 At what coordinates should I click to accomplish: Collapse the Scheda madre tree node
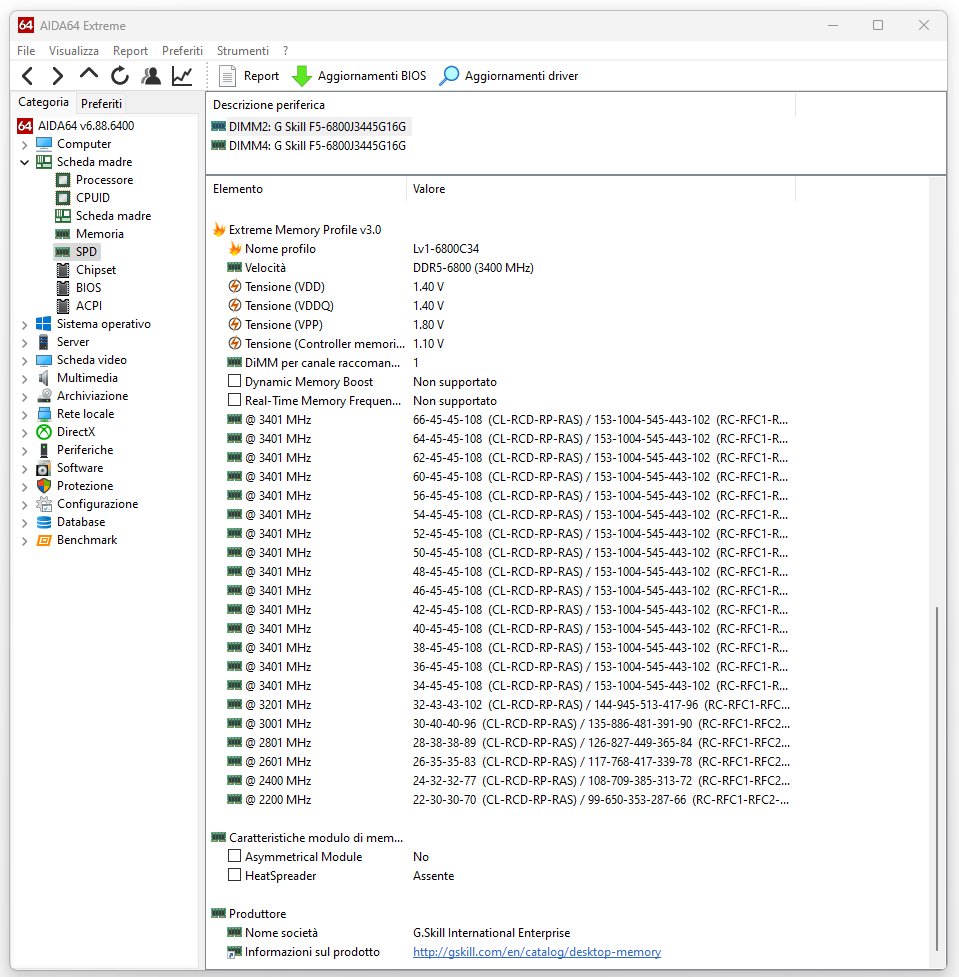tap(24, 162)
